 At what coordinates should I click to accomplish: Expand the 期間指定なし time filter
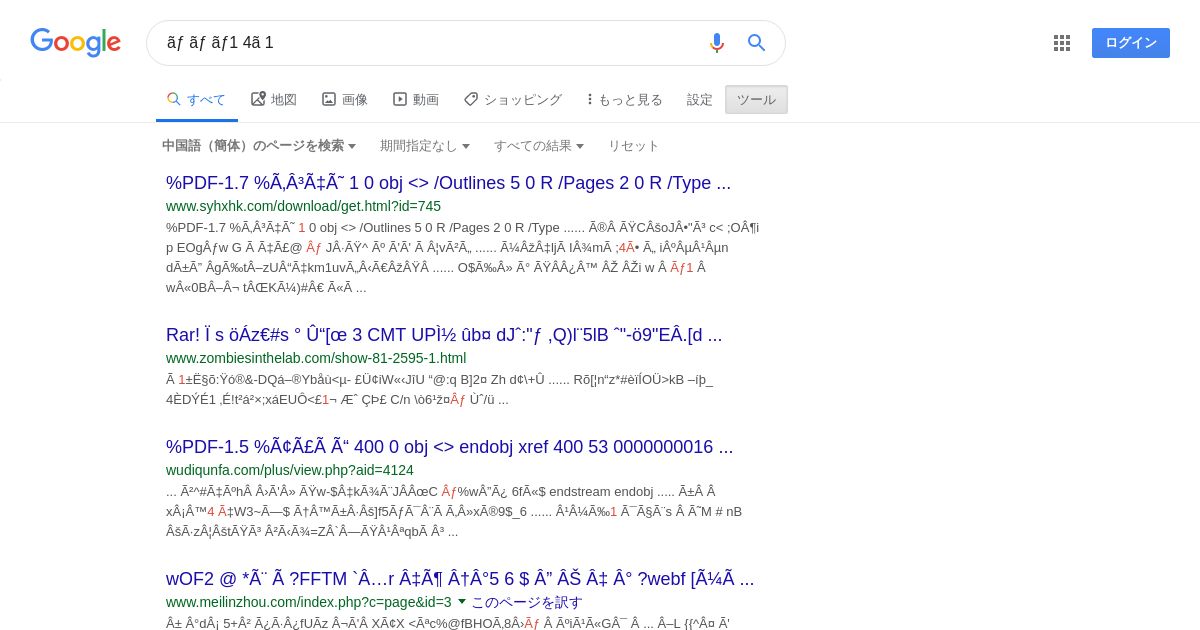[425, 145]
